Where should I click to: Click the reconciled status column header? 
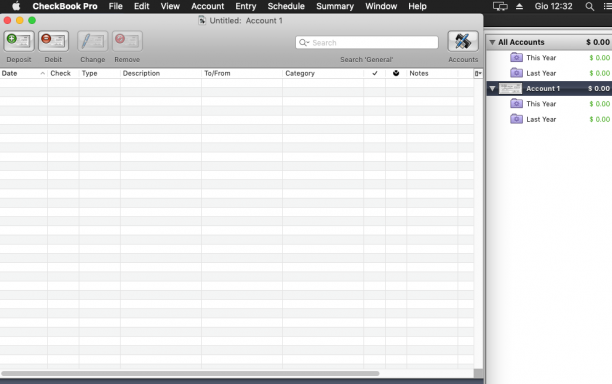click(x=396, y=73)
